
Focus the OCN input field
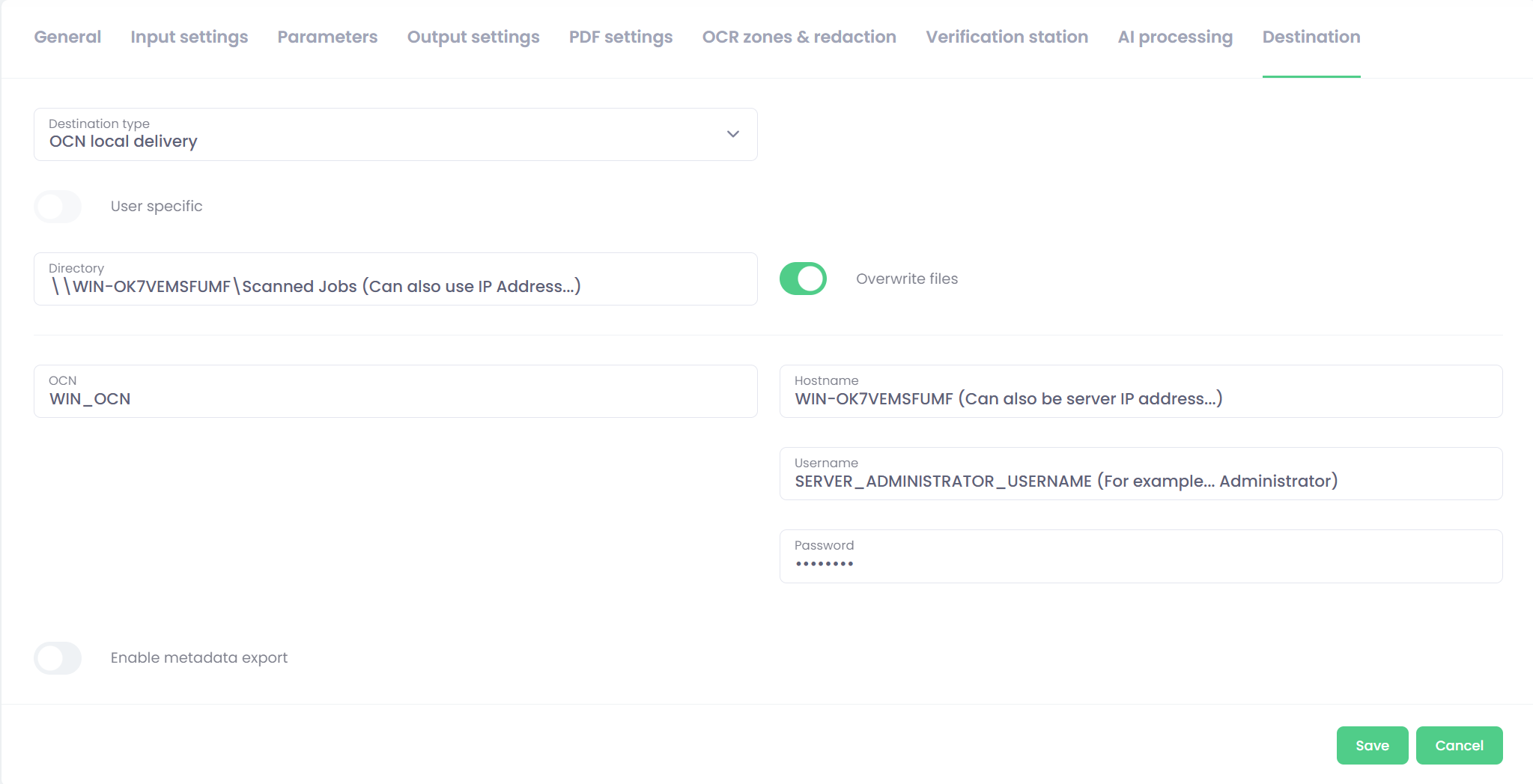[395, 391]
